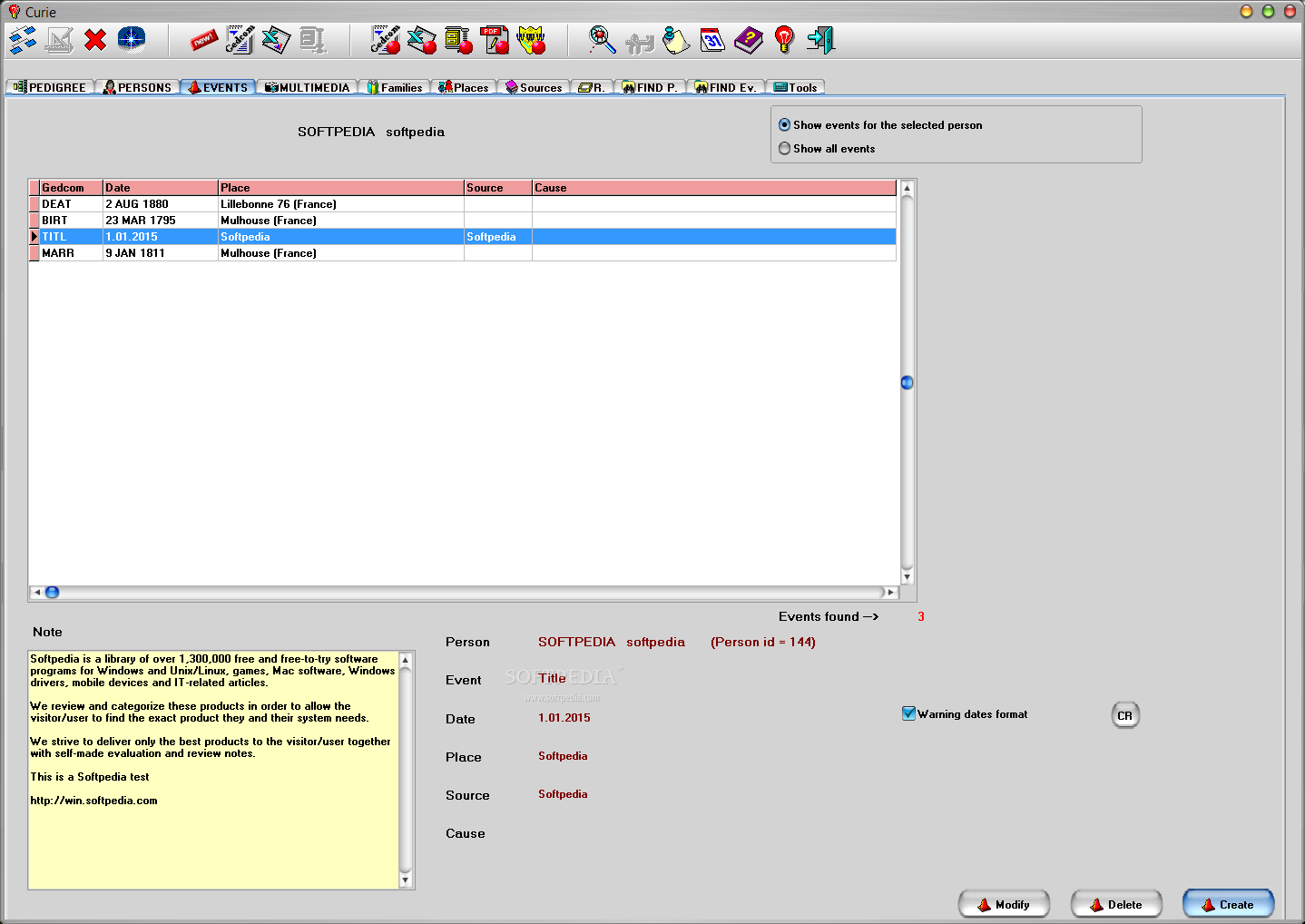This screenshot has width=1305, height=924.
Task: Open the Sources tab
Action: click(534, 87)
